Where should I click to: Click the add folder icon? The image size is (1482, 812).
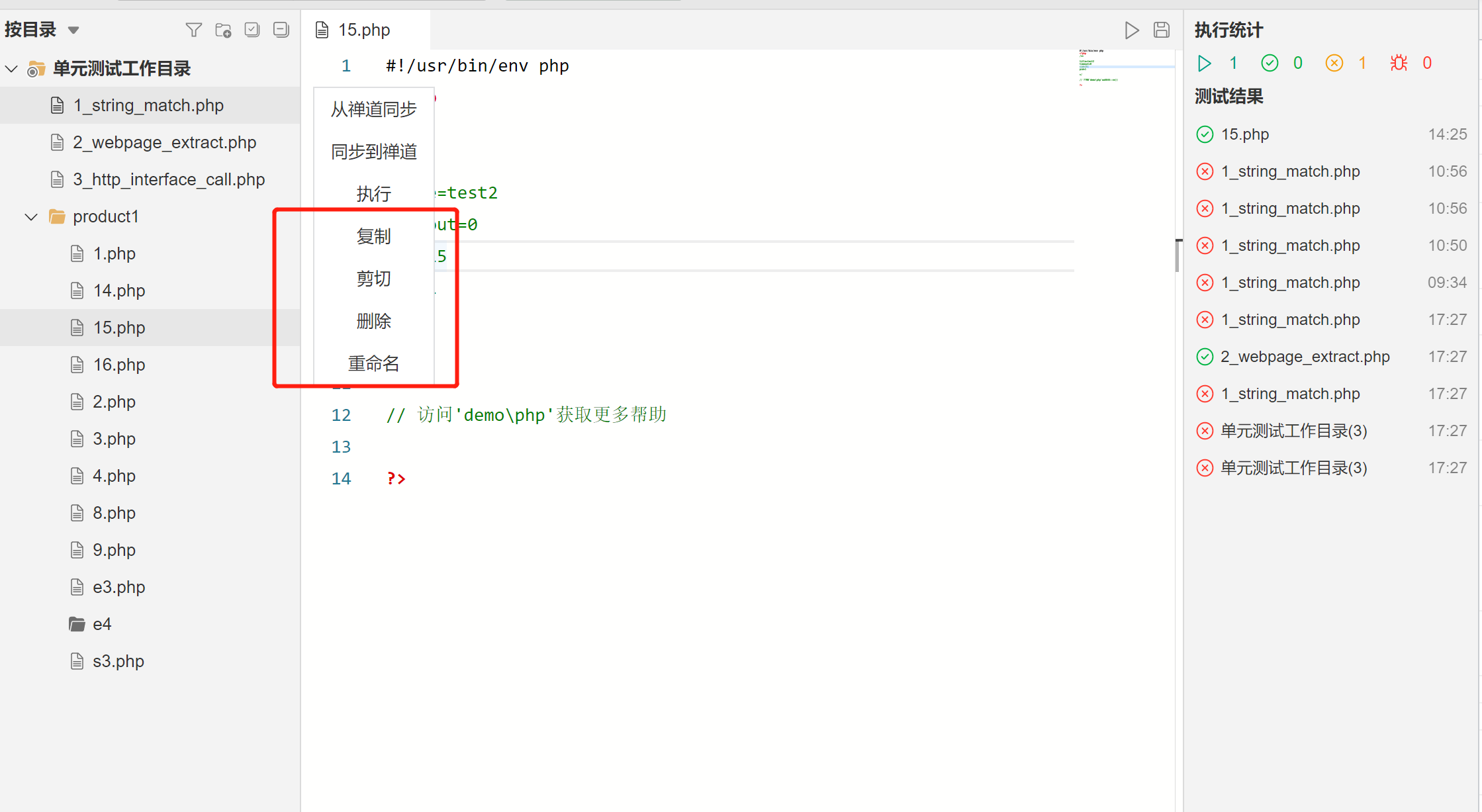coord(223,30)
